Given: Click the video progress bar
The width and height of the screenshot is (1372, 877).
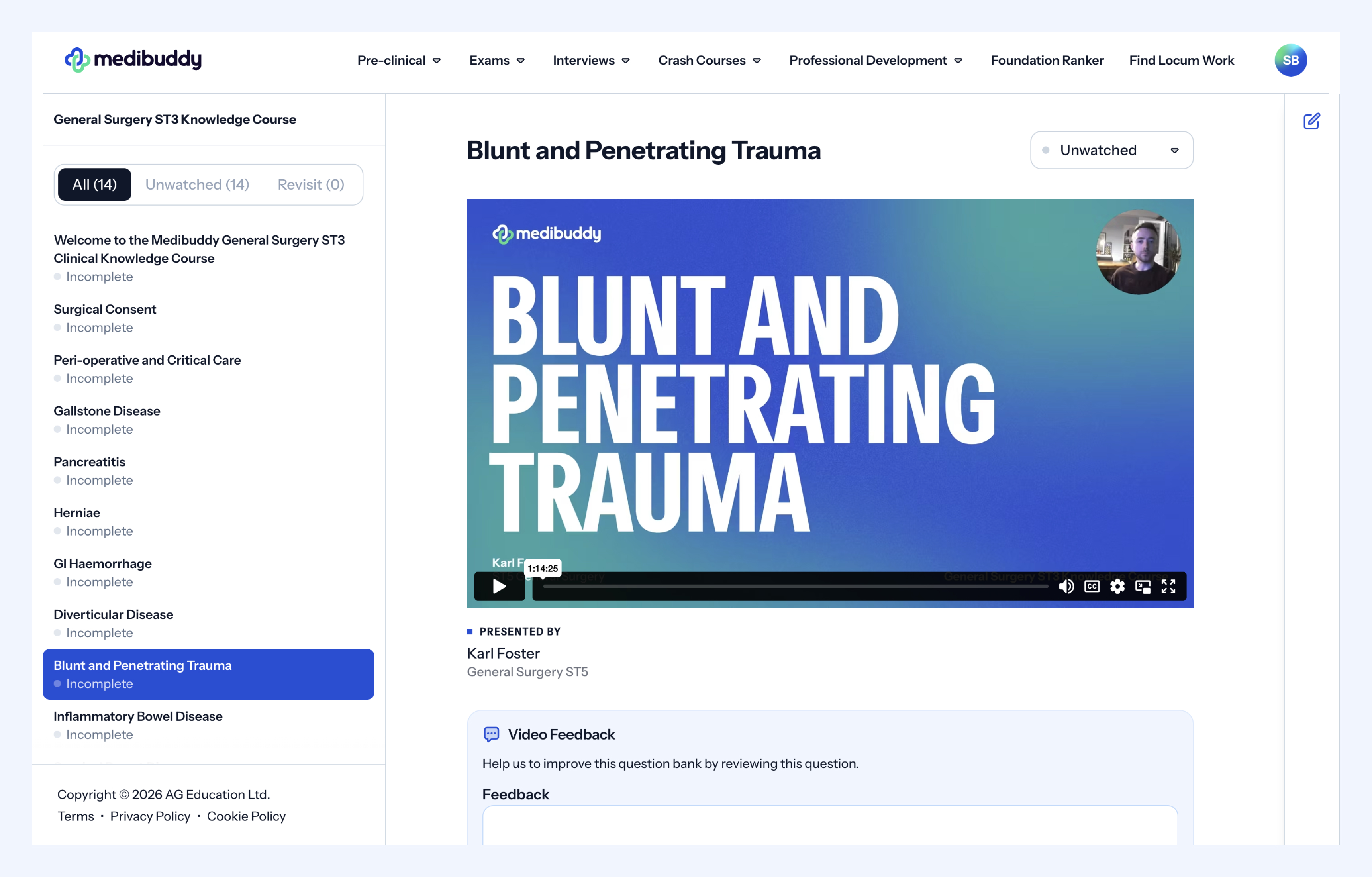Looking at the screenshot, I should (x=795, y=587).
